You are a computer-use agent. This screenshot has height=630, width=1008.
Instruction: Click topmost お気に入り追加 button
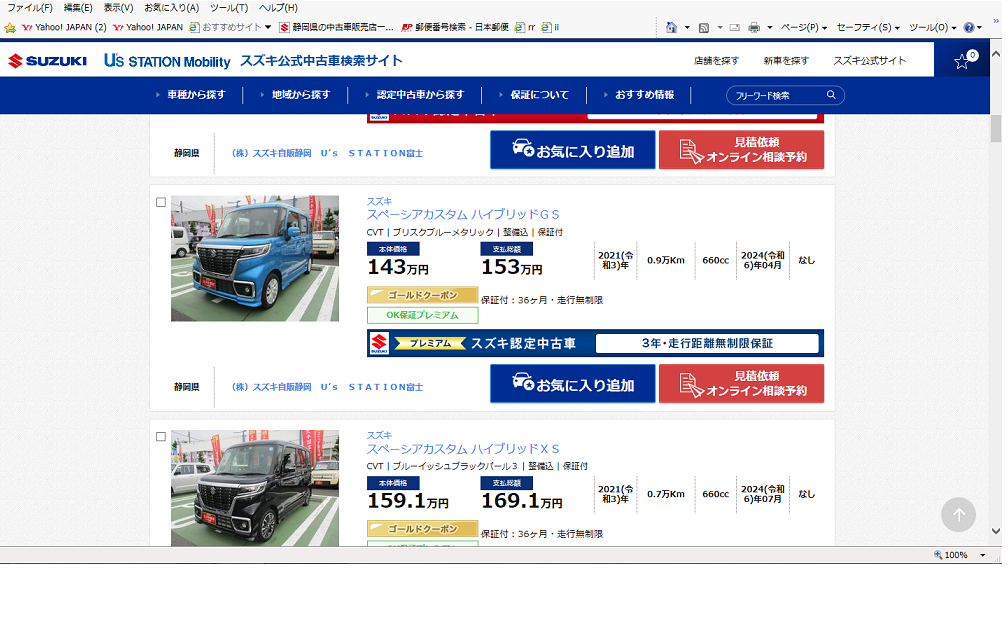[x=573, y=150]
